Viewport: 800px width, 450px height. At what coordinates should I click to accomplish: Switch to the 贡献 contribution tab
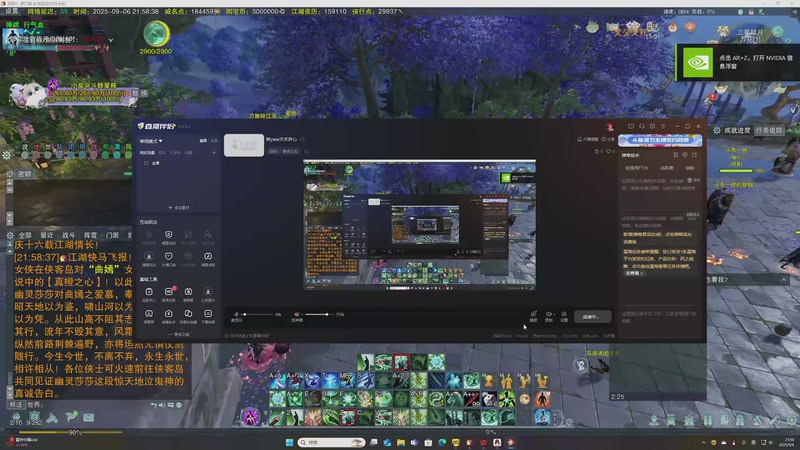690,168
